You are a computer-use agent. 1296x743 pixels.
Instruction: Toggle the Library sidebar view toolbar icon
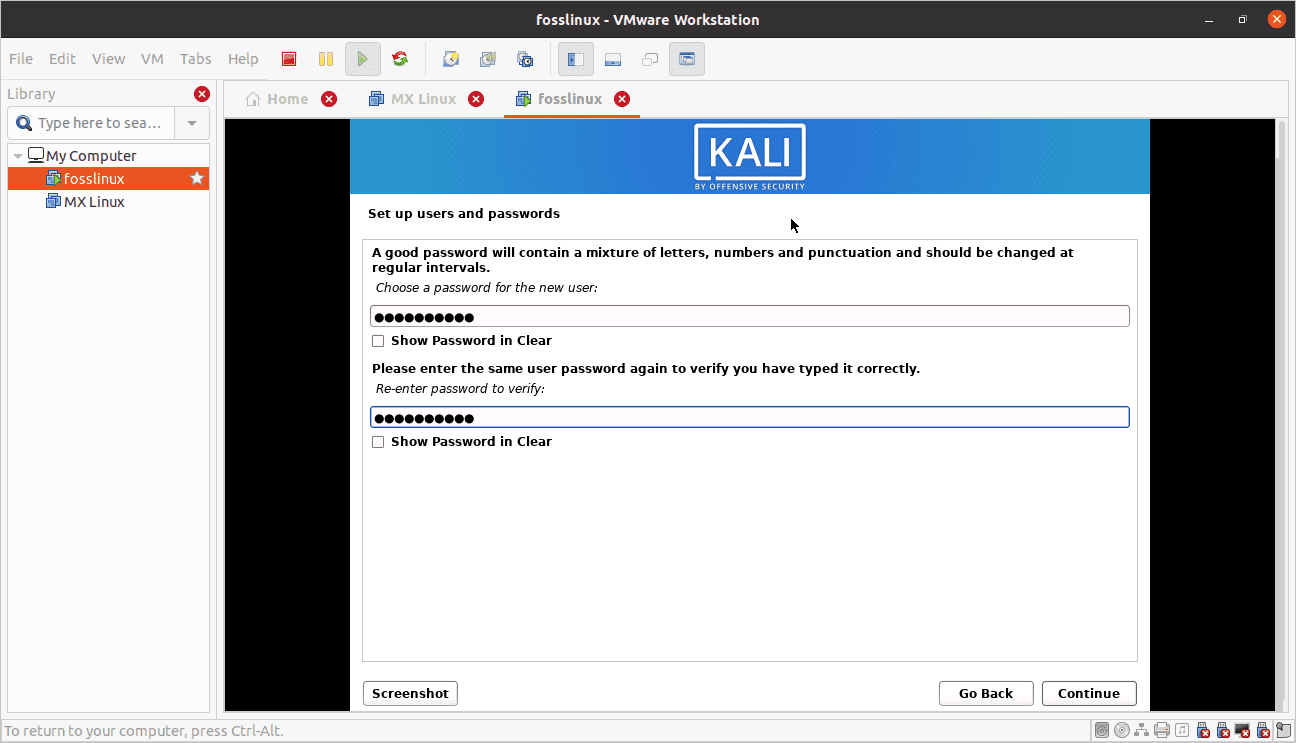pyautogui.click(x=576, y=59)
